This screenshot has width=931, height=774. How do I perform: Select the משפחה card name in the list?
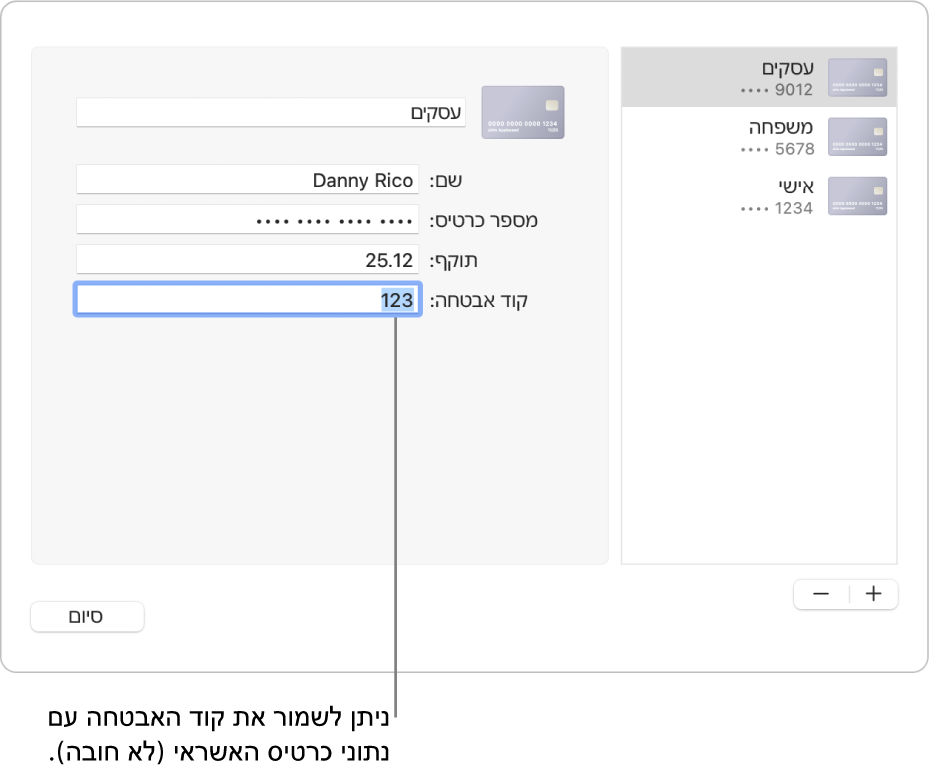click(x=781, y=128)
